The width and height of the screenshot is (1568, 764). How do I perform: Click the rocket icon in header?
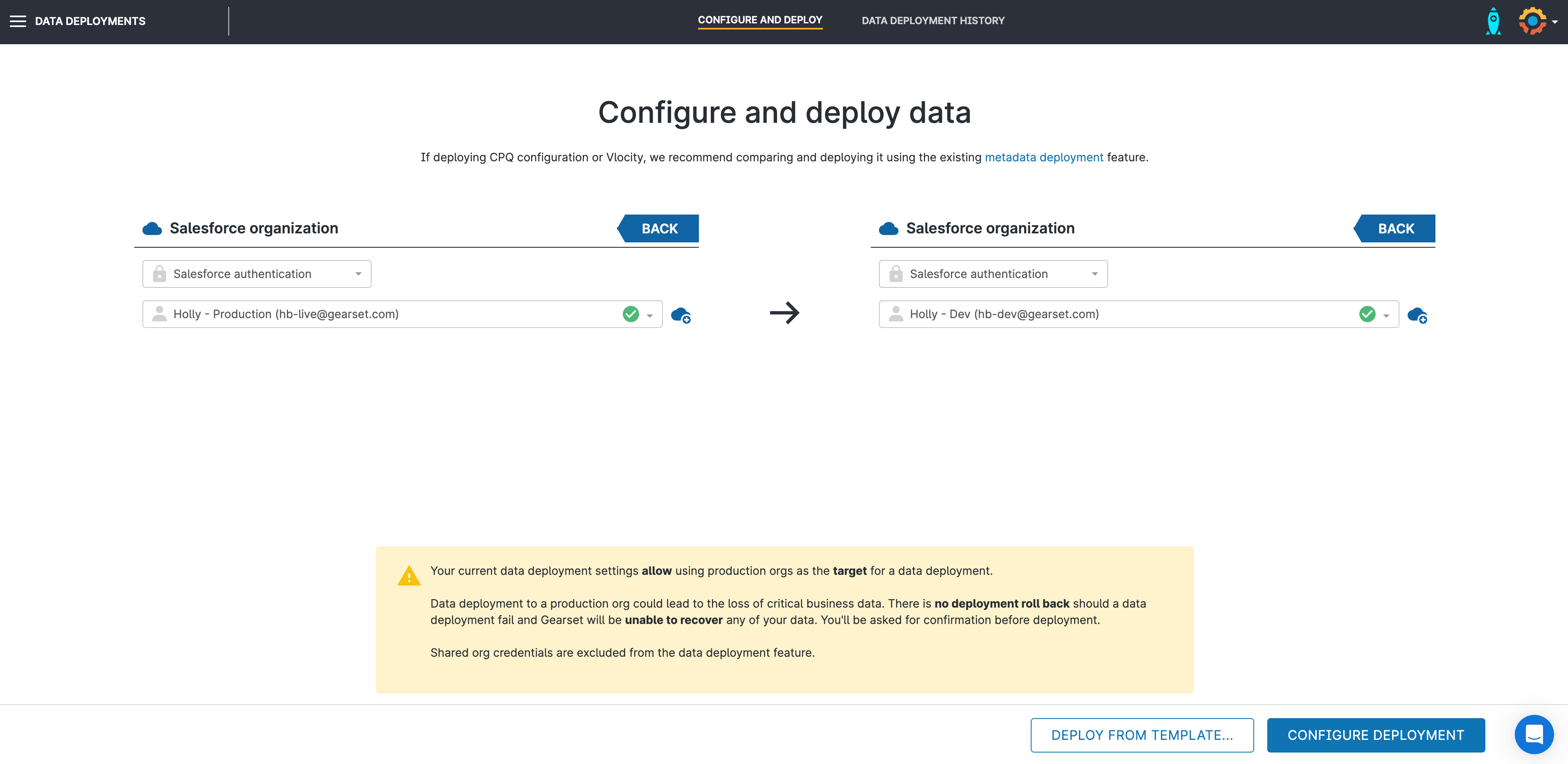point(1493,21)
